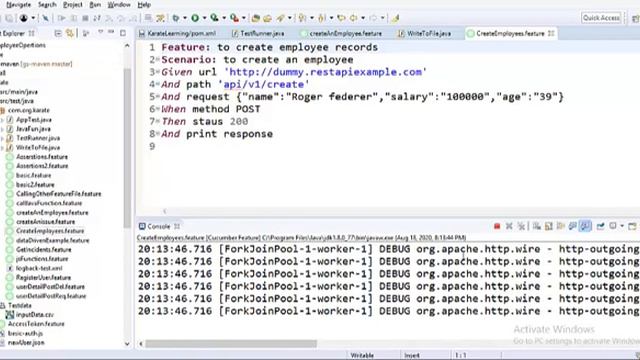Click Remove Launch icon in Console toolbar
640x360 pixels.
pos(509,226)
